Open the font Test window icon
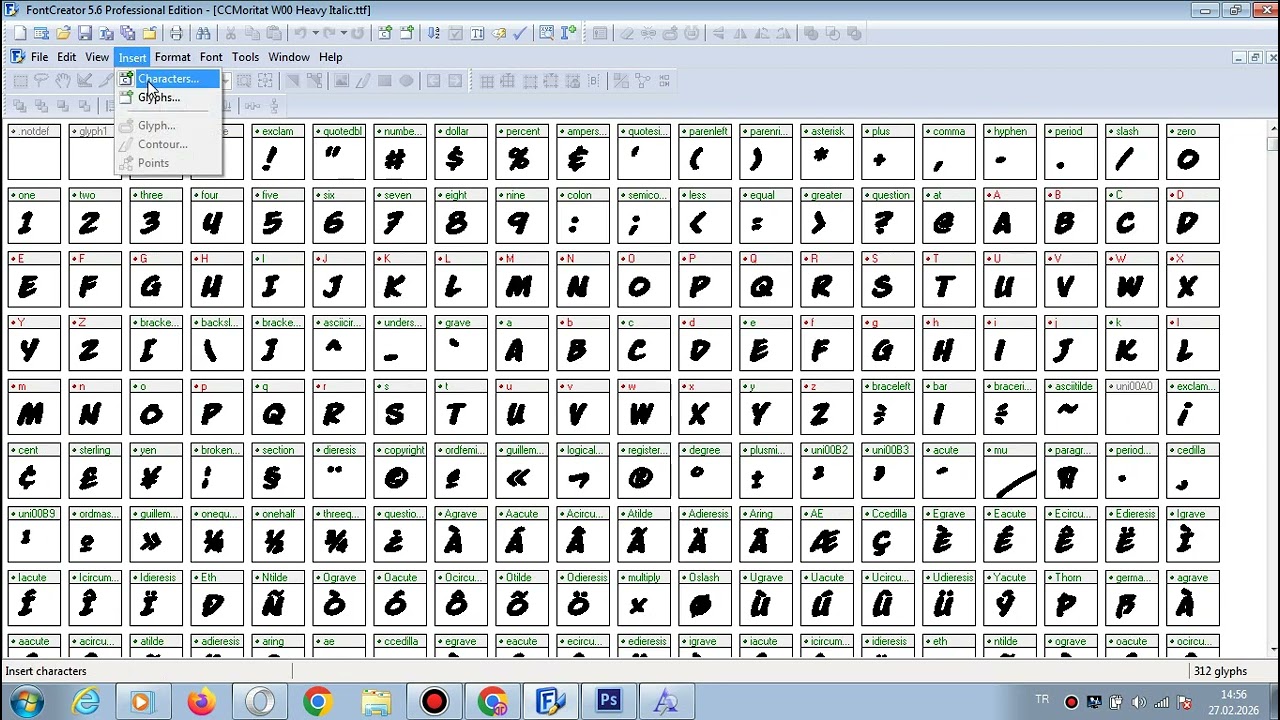1280x720 pixels. [546, 33]
